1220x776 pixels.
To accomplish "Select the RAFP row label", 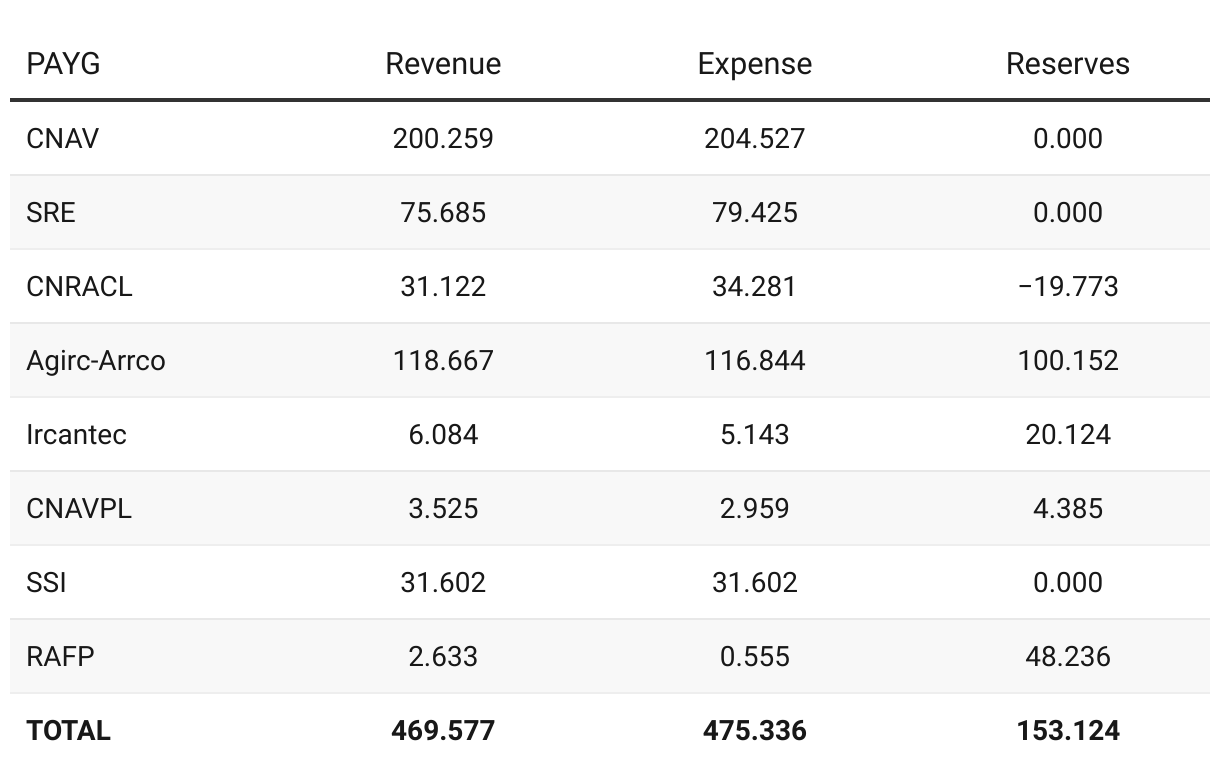I will click(61, 656).
